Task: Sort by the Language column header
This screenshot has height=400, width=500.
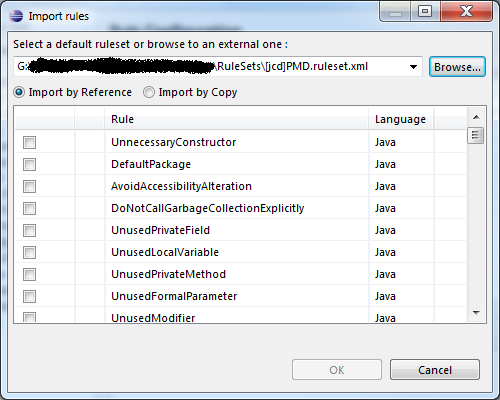Action: tap(401, 119)
